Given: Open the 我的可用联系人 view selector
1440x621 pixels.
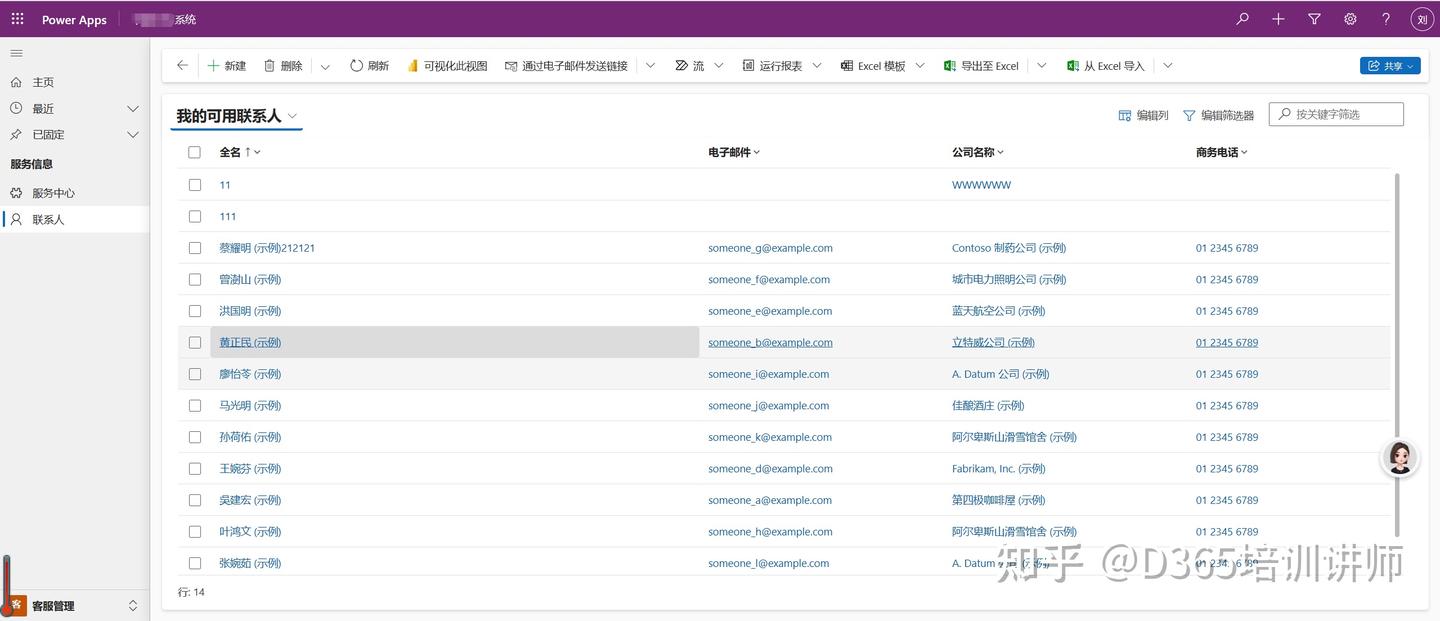Looking at the screenshot, I should tap(236, 116).
